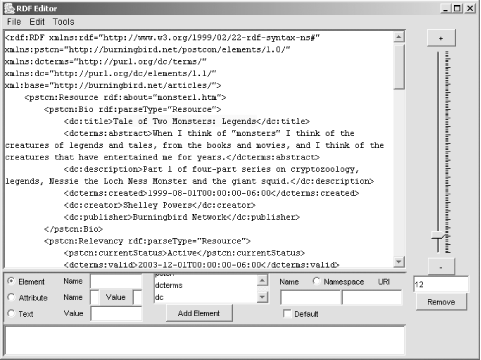Click the Namespace Name input field
481x360 pixels.
point(311,297)
